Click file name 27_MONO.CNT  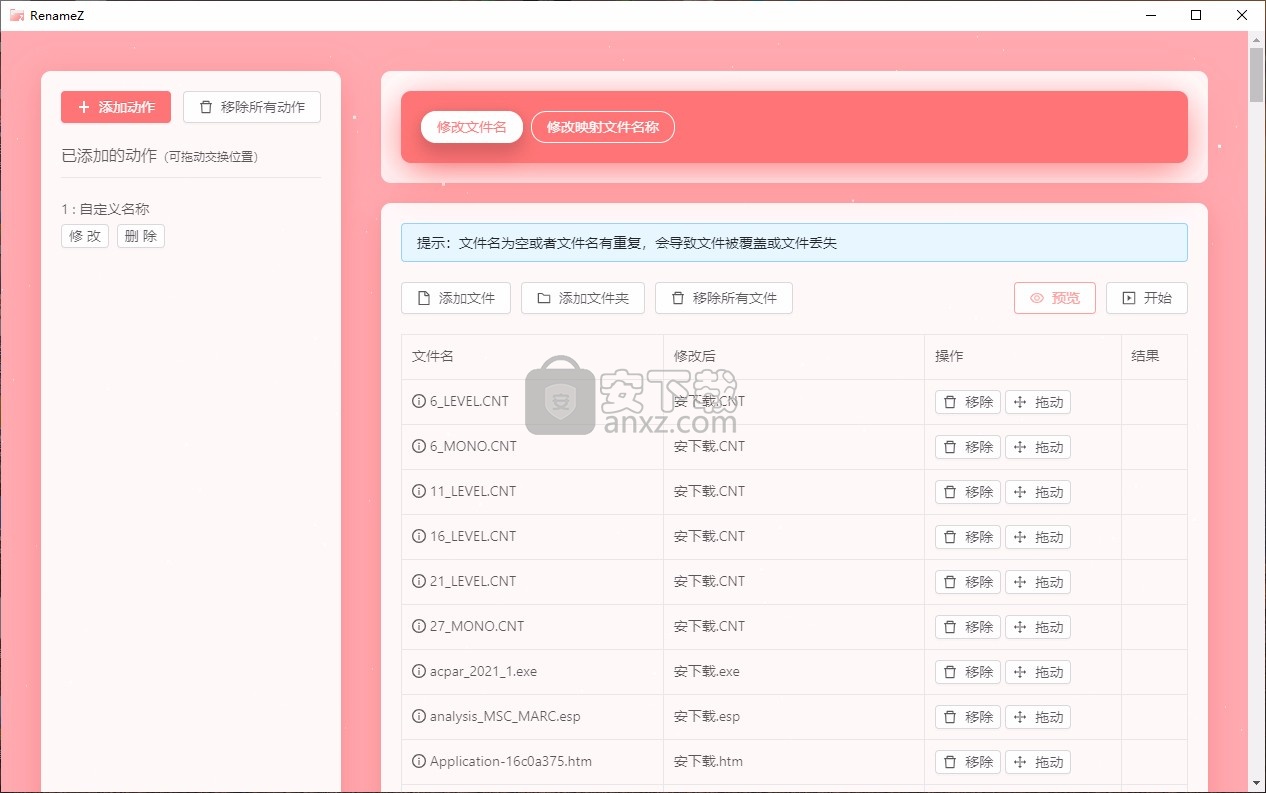tap(477, 626)
